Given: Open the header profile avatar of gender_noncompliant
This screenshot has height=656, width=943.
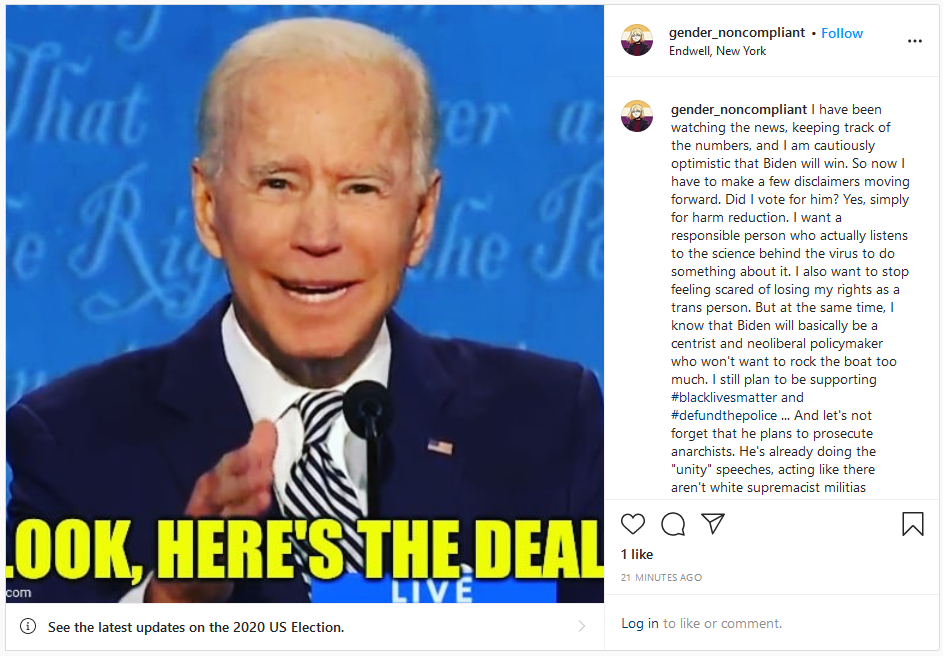Looking at the screenshot, I should coord(637,40).
